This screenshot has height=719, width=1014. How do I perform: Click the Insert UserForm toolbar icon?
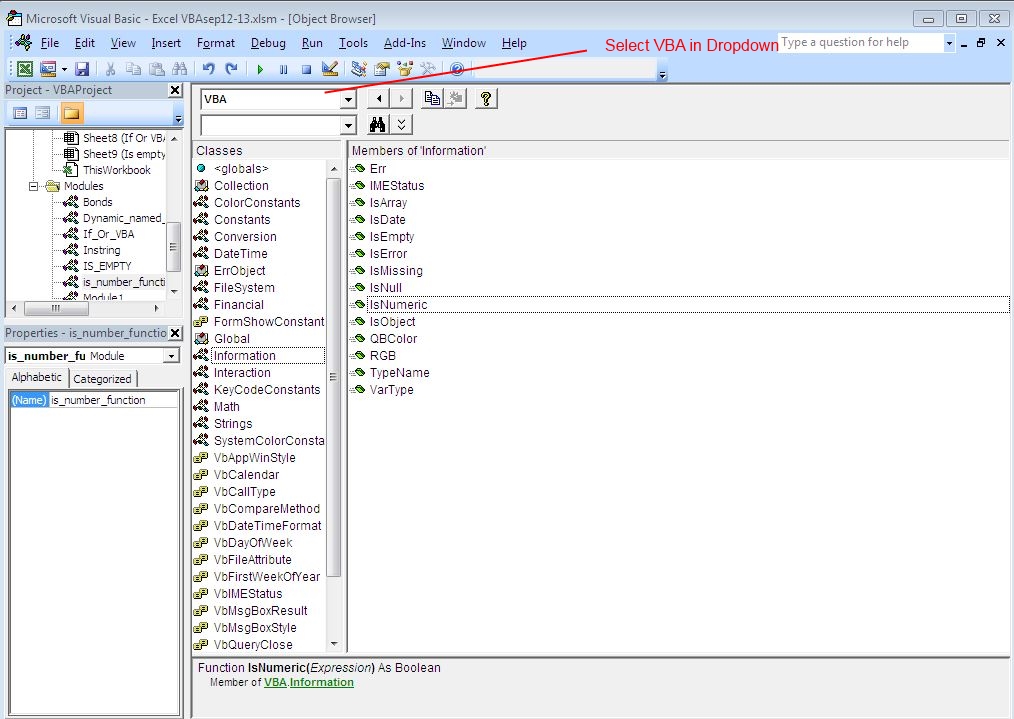[48, 69]
